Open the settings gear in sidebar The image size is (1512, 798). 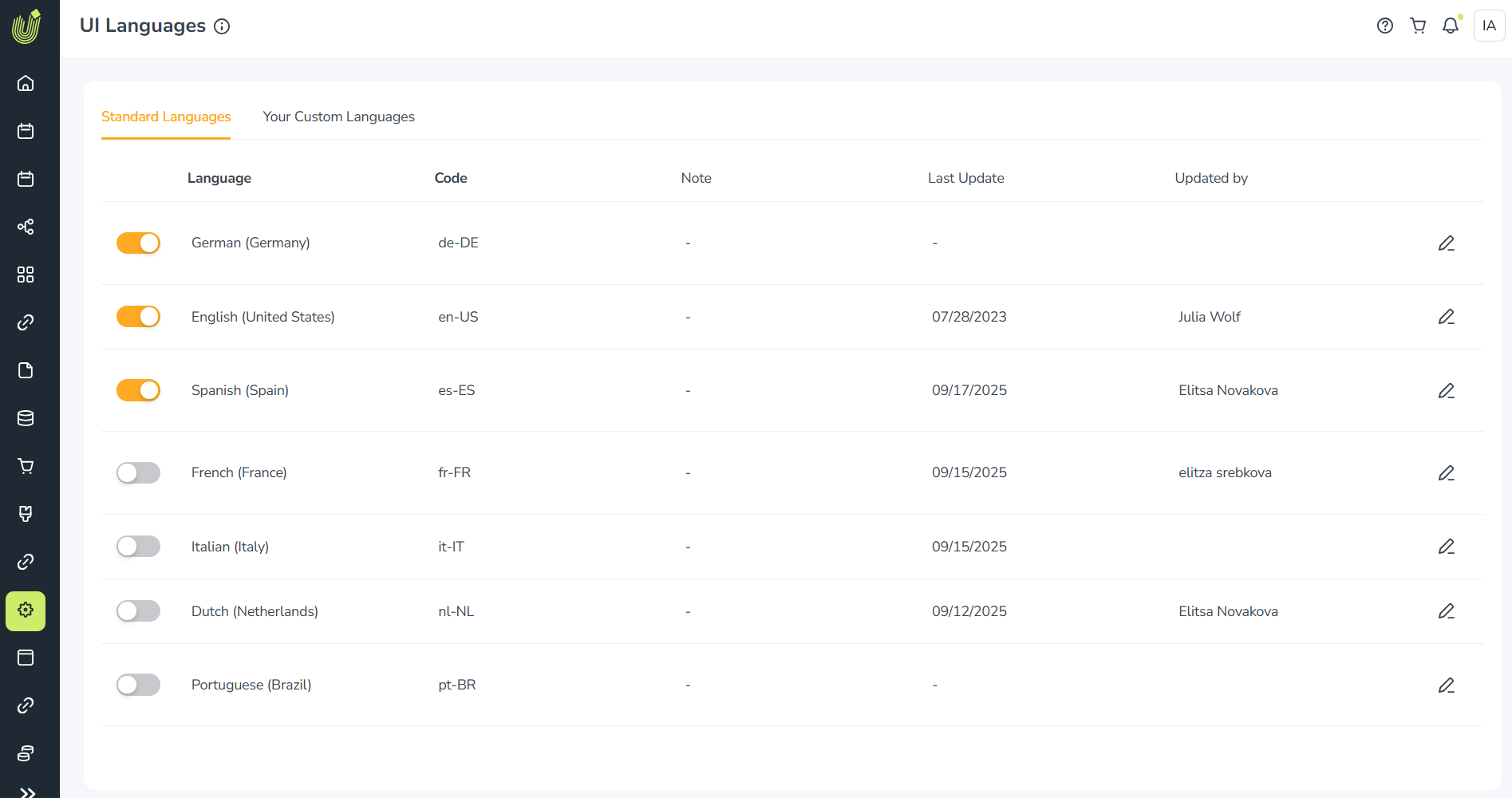coord(26,610)
